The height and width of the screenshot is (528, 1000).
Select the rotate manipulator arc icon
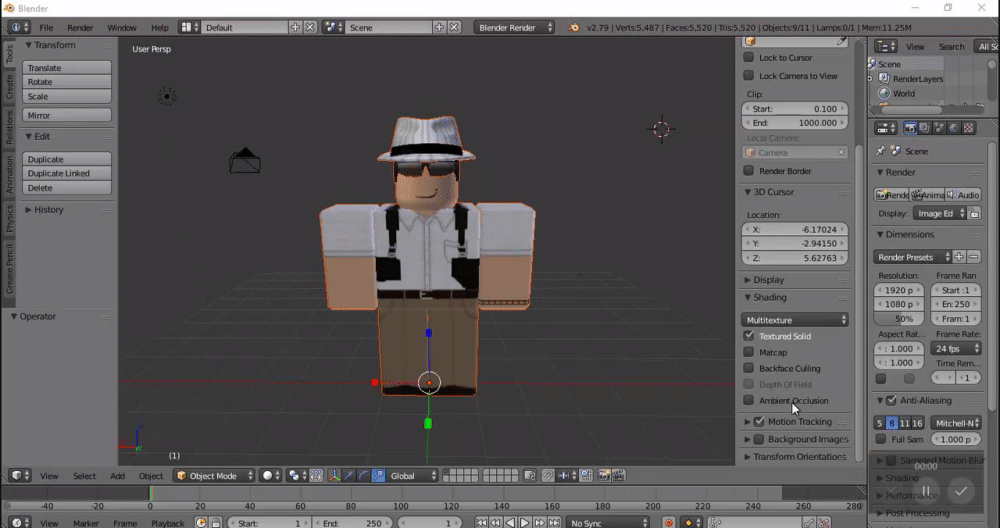click(x=364, y=476)
